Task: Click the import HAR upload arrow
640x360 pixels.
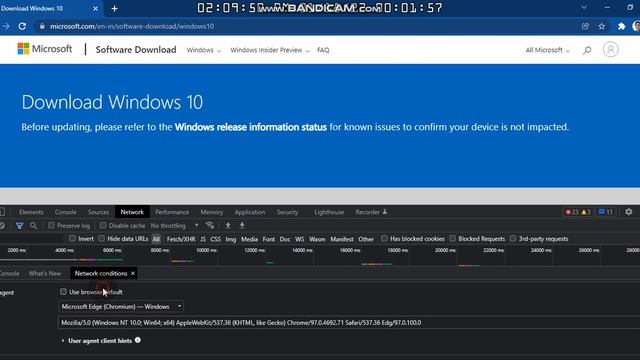Action: click(x=228, y=225)
